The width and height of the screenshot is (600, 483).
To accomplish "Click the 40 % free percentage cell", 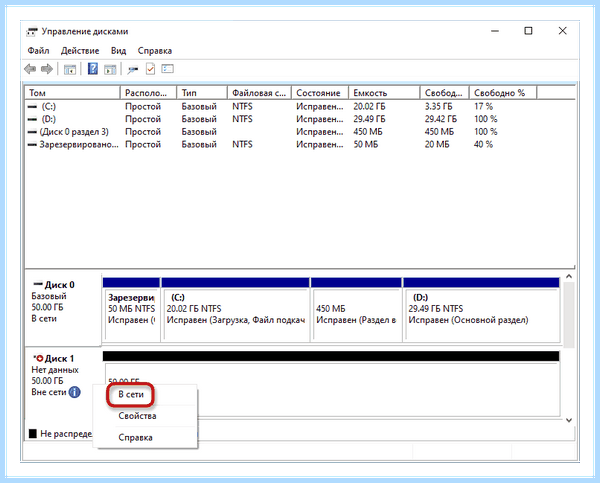I will [483, 145].
